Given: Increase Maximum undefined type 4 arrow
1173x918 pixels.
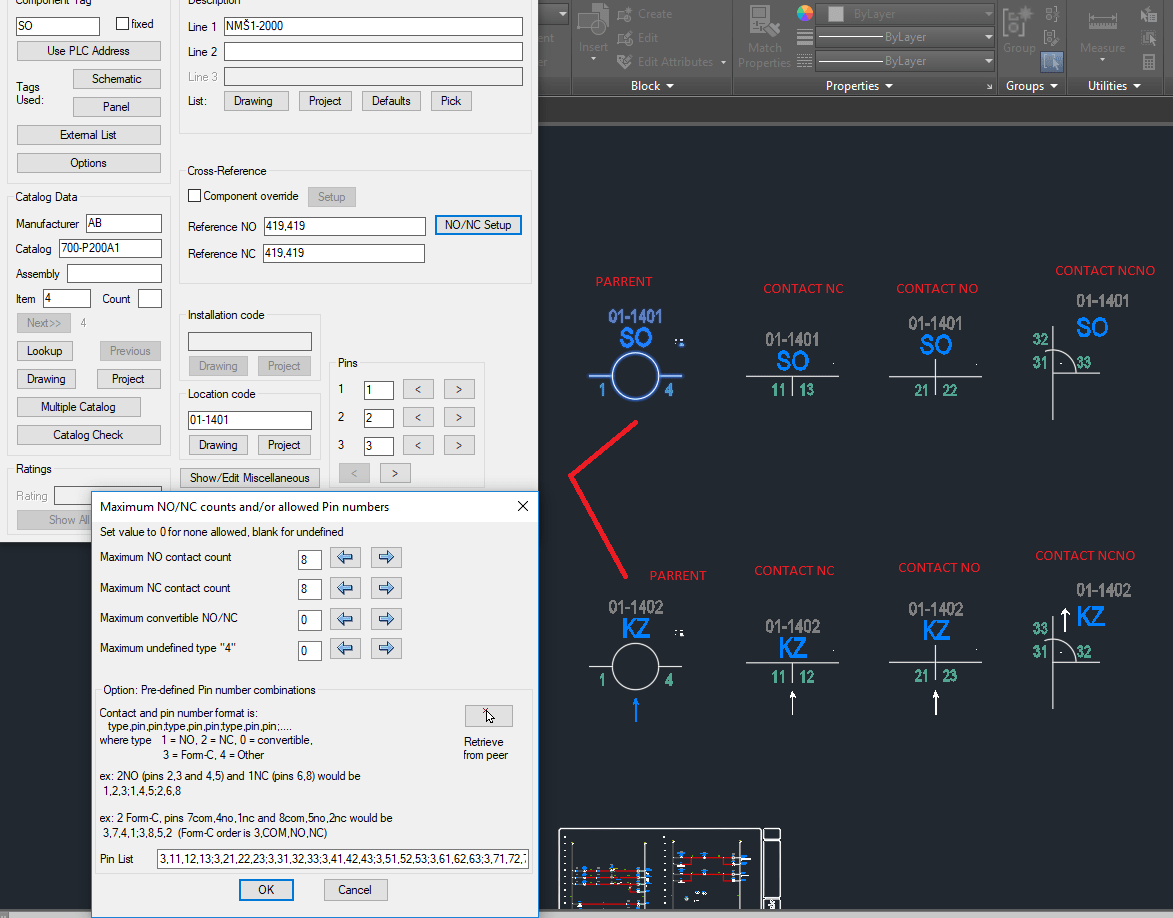Looking at the screenshot, I should tap(386, 648).
